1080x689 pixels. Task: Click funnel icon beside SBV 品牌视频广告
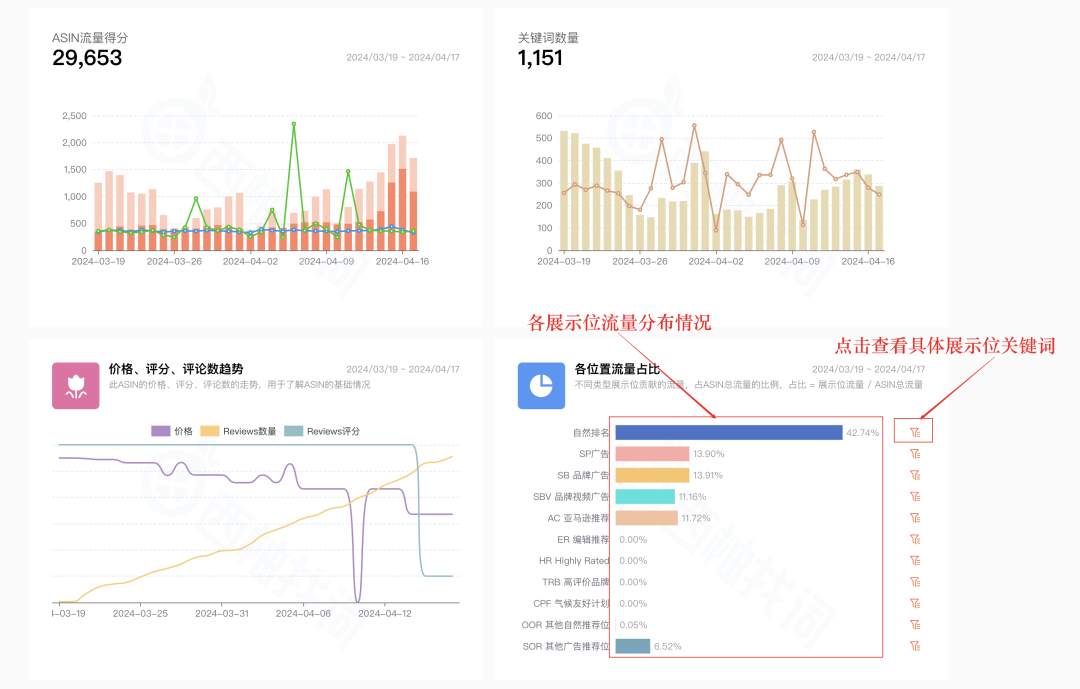coord(915,496)
